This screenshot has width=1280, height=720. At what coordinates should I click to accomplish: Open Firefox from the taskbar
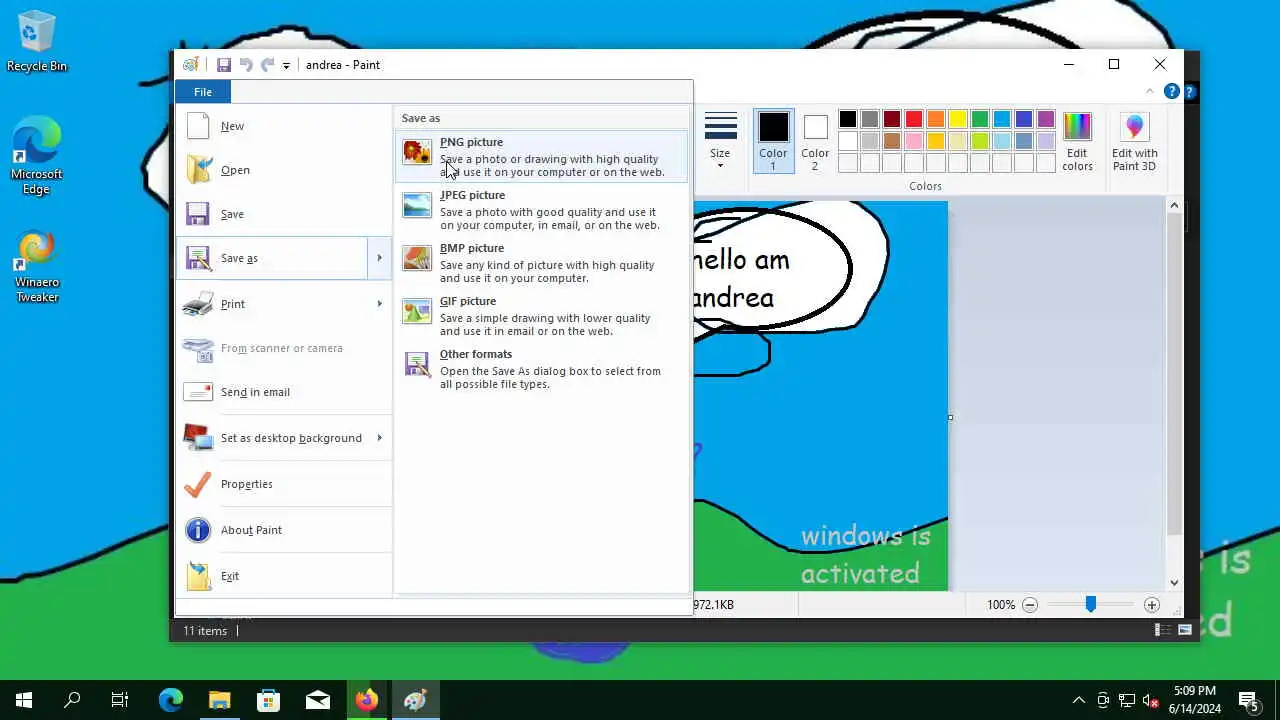pos(367,700)
